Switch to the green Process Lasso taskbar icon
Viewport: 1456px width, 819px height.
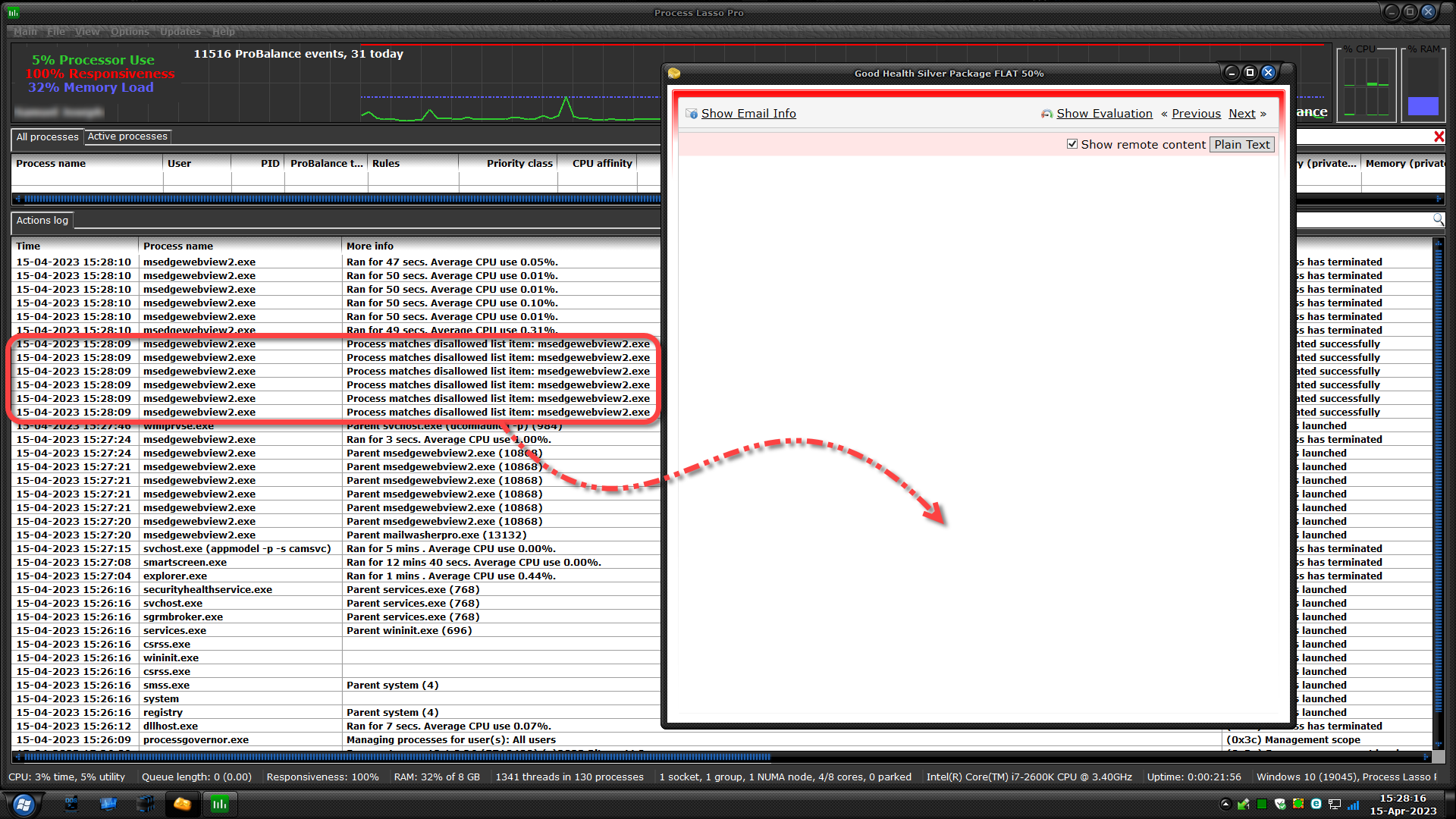(219, 804)
